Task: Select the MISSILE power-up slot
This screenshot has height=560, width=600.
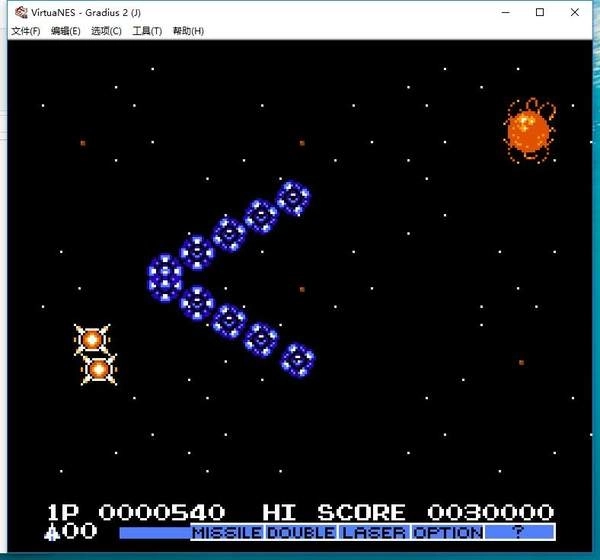Action: (227, 533)
